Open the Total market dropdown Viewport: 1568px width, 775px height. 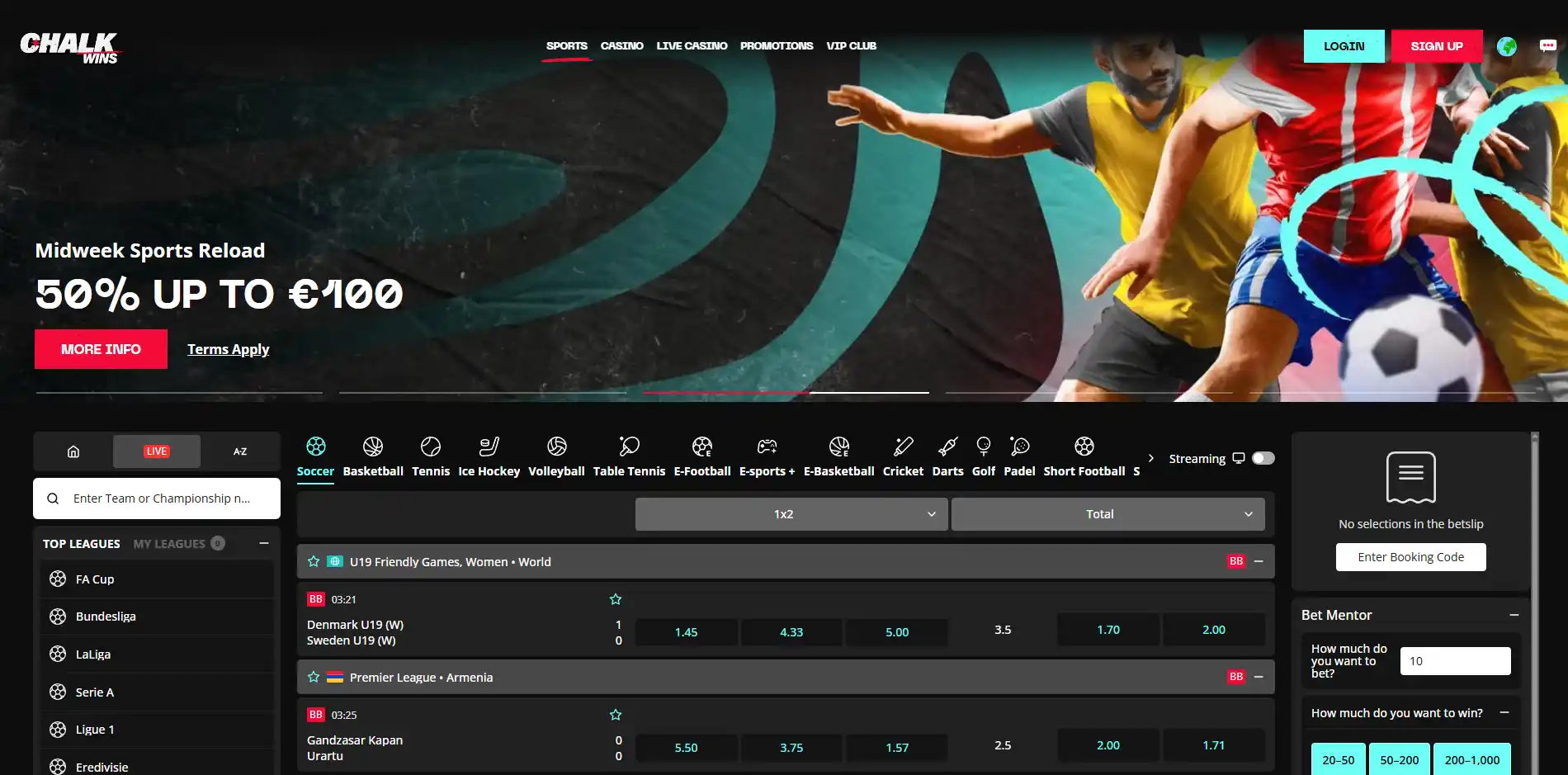pos(1108,514)
